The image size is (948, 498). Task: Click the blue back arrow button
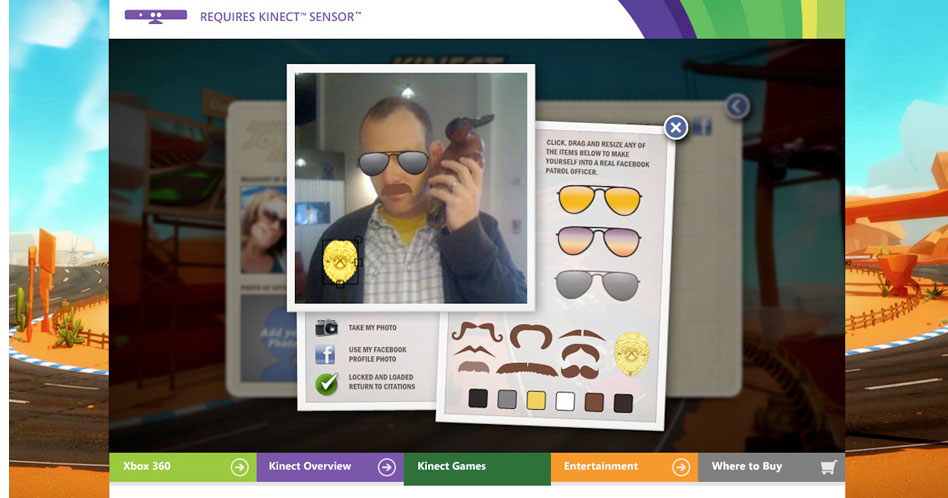click(x=737, y=107)
